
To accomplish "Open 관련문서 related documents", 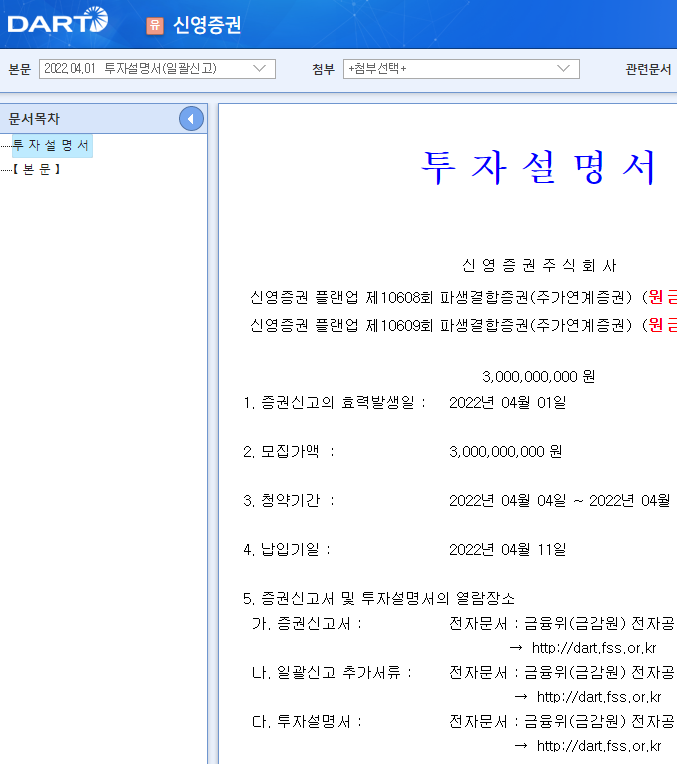I will point(648,69).
